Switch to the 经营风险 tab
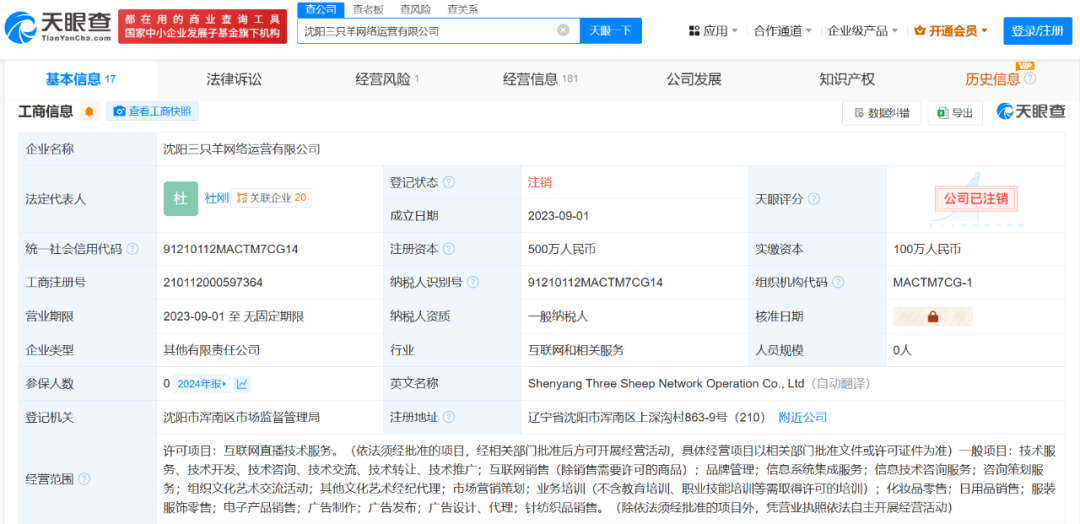The width and height of the screenshot is (1080, 524). [387, 79]
